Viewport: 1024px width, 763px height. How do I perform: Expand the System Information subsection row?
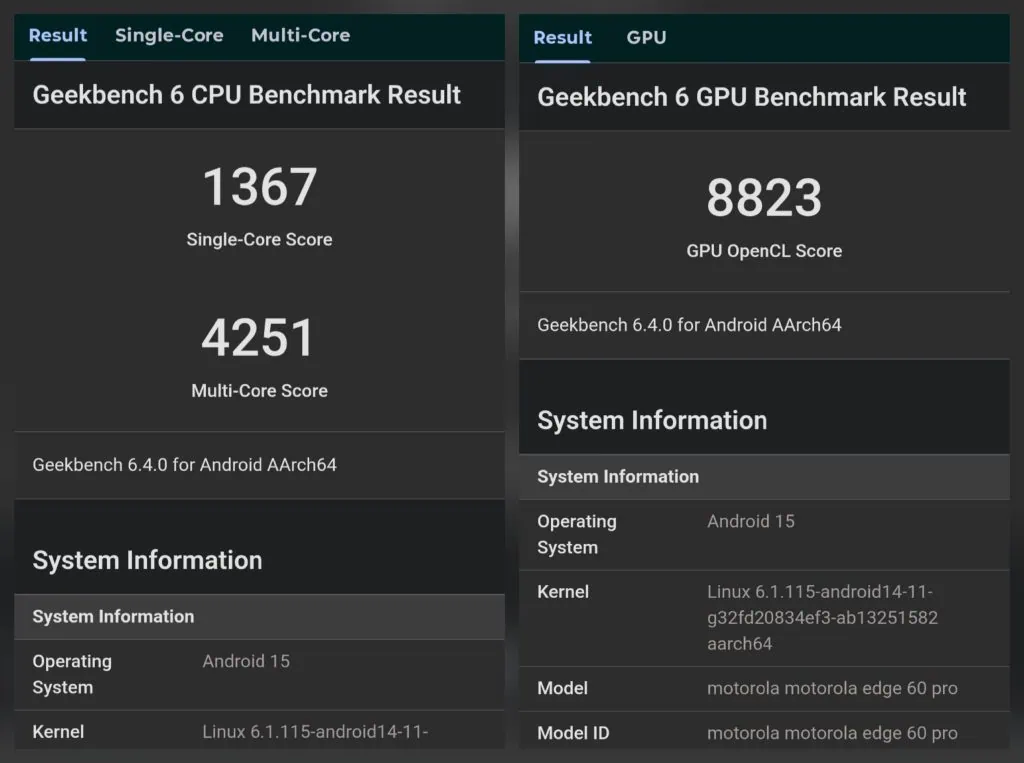[112, 617]
